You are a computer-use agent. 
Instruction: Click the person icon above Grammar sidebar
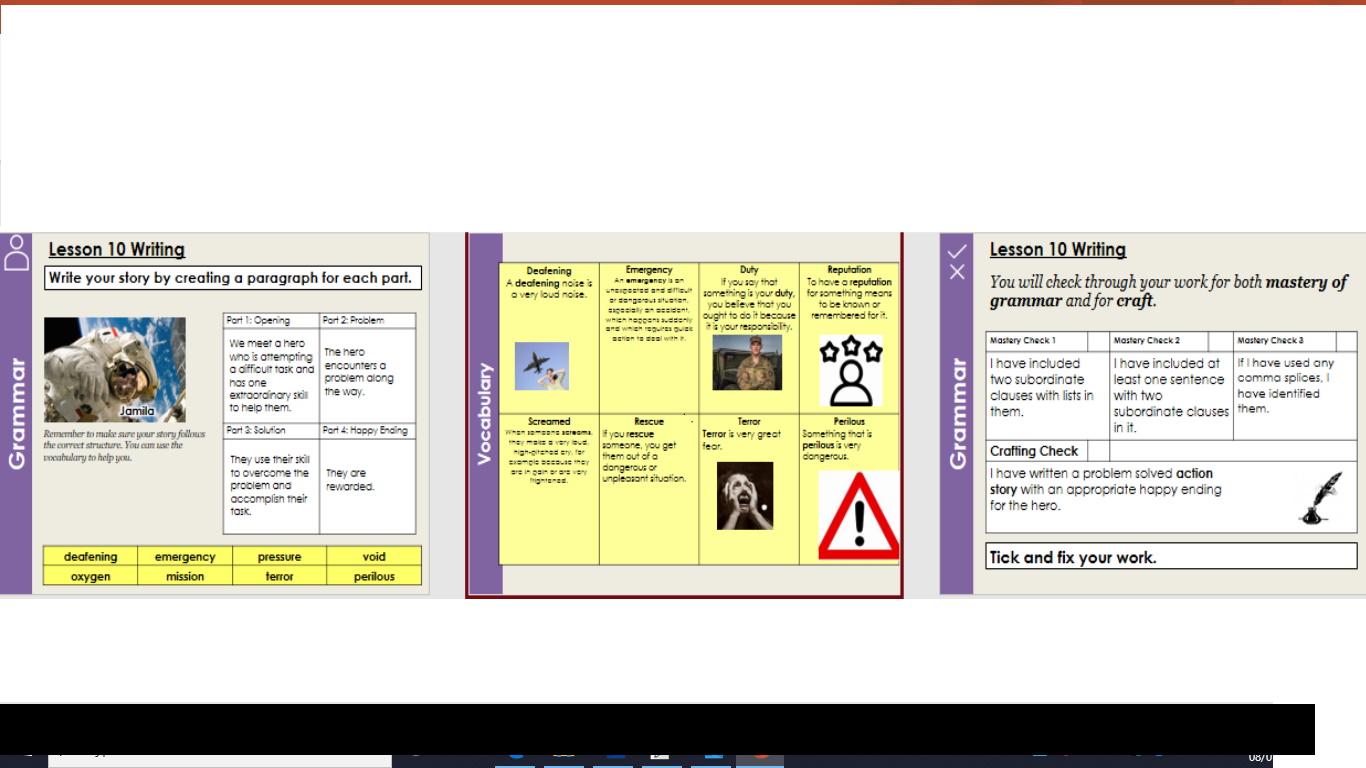(x=16, y=253)
